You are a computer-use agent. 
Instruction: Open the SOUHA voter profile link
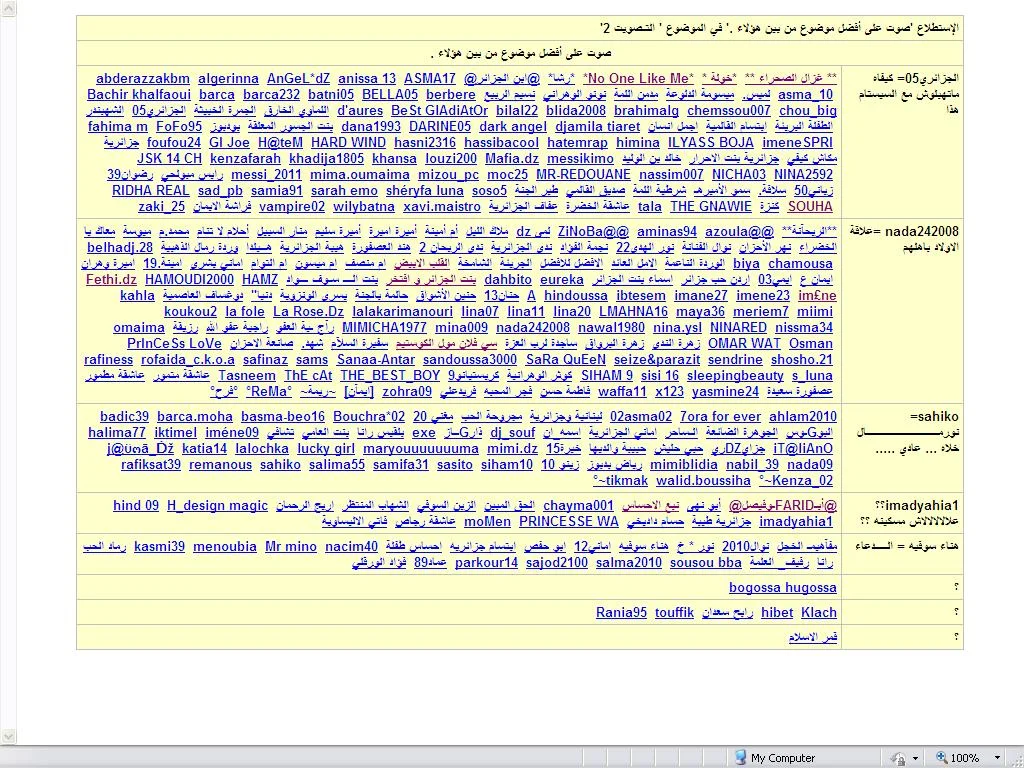810,207
